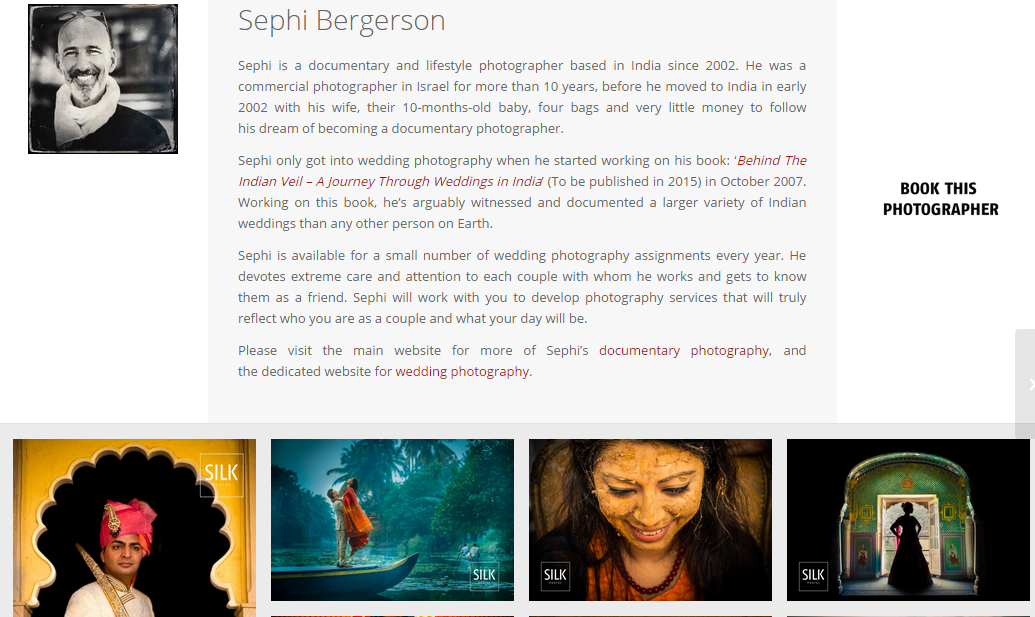Screen dimensions: 1035x617
Task: Click SILK logo on boat photo
Action: 484,575
